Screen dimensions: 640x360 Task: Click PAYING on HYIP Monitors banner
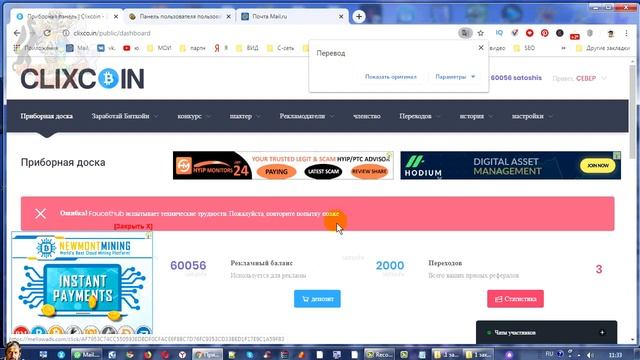coord(276,172)
